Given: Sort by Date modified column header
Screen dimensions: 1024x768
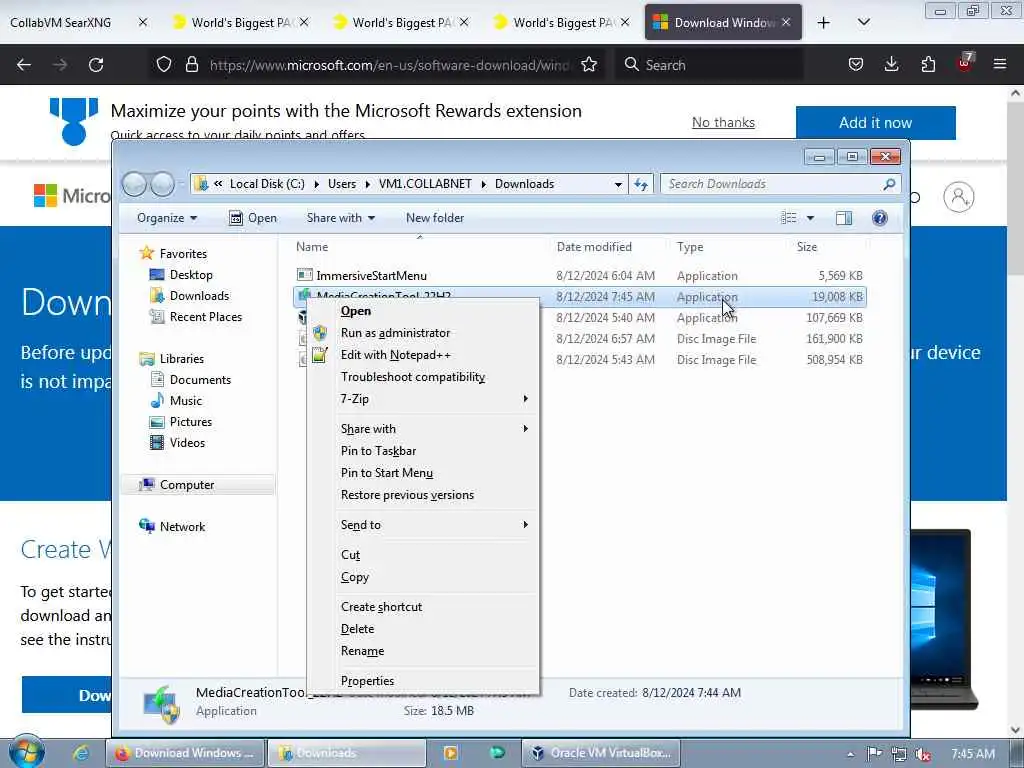Looking at the screenshot, I should click(594, 247).
